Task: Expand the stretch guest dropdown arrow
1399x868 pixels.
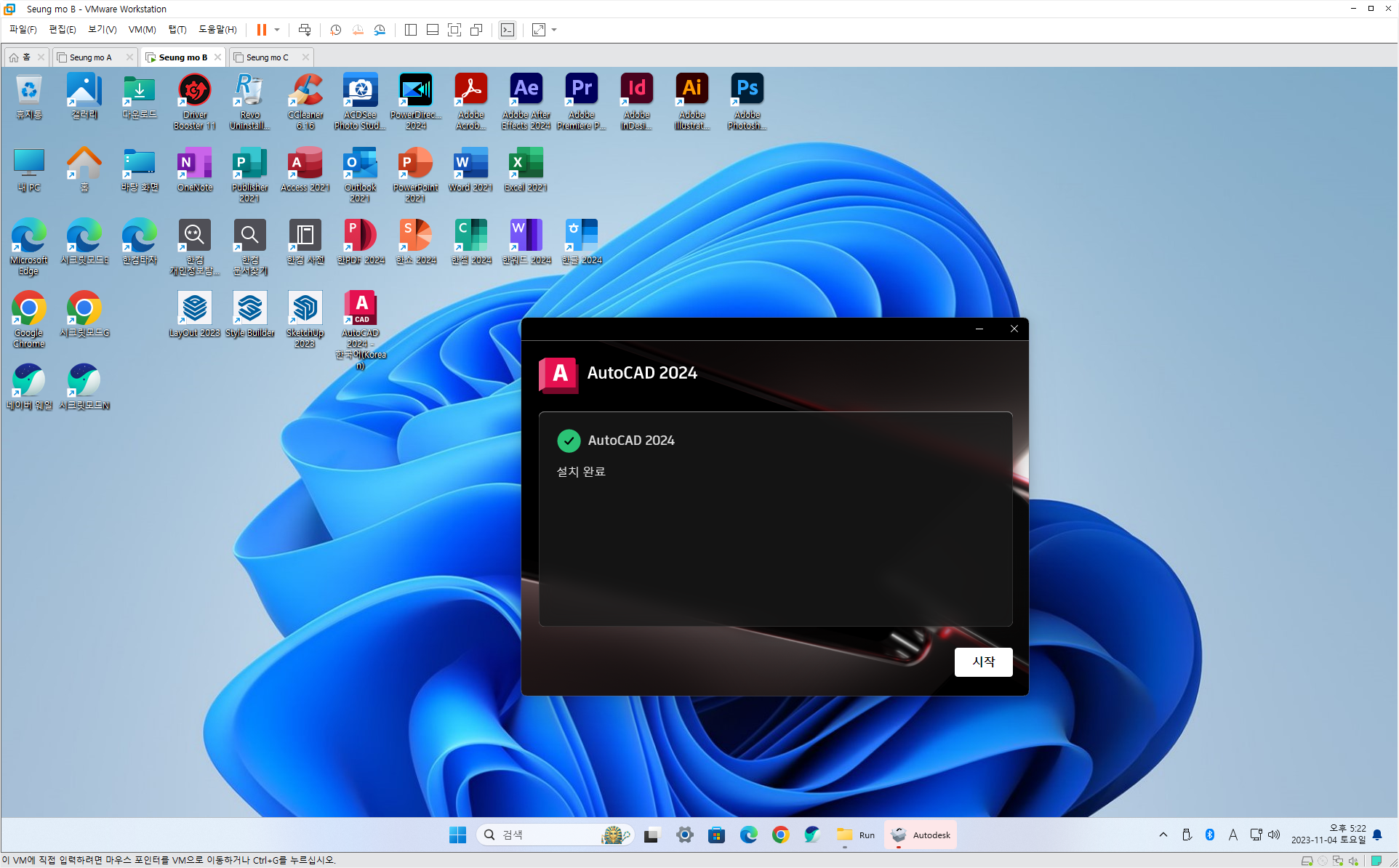Action: click(x=554, y=30)
